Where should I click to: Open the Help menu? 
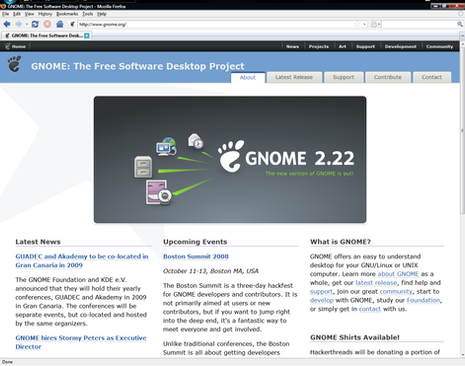102,14
